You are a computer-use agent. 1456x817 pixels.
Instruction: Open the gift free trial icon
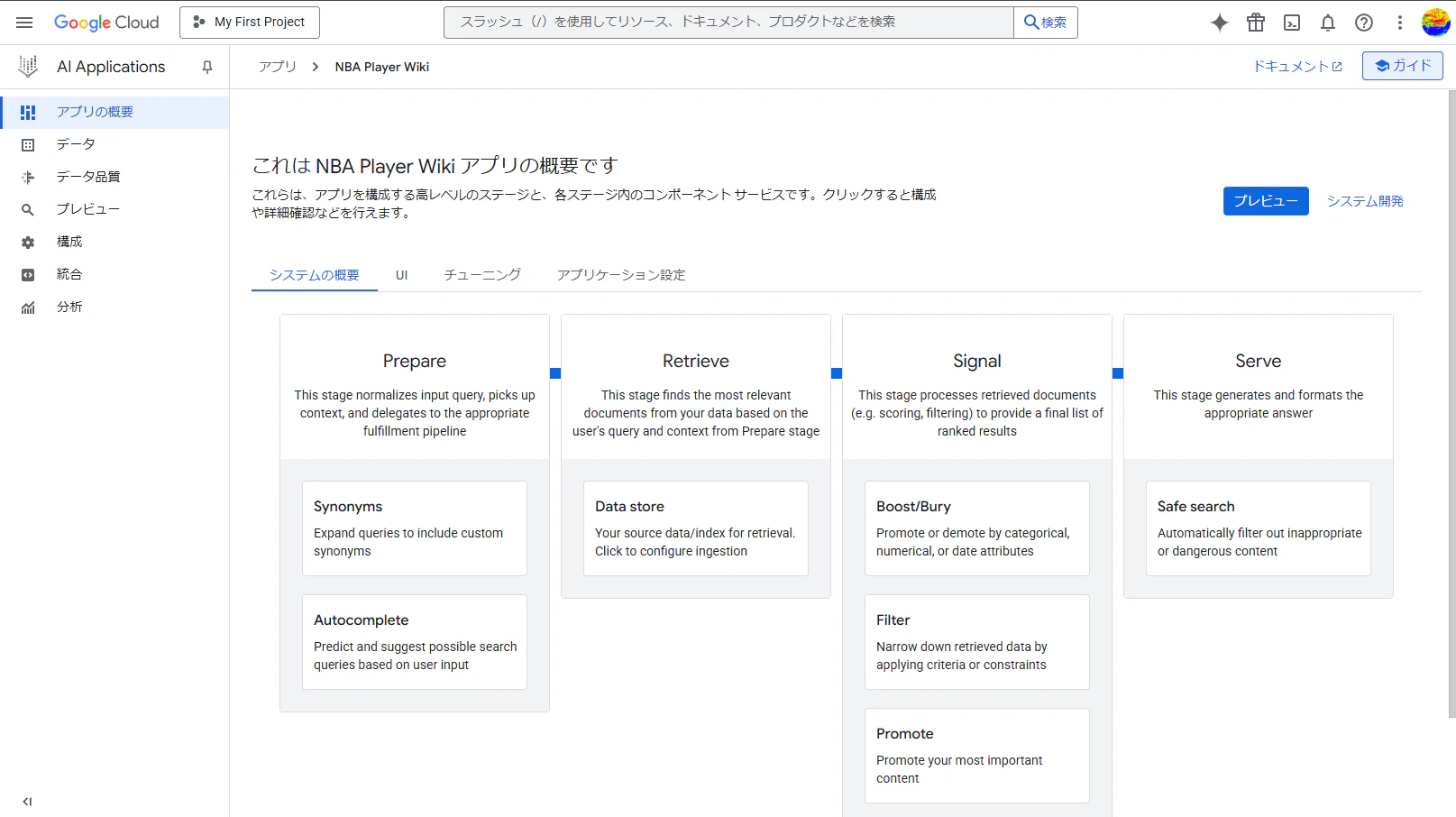tap(1256, 23)
